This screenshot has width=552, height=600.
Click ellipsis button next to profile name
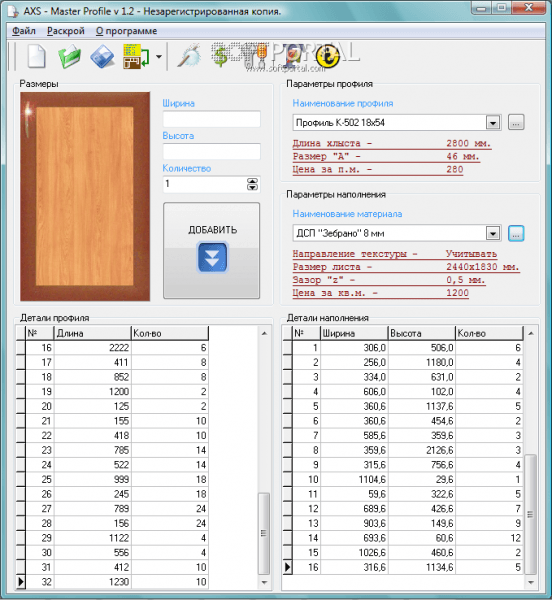pos(516,122)
